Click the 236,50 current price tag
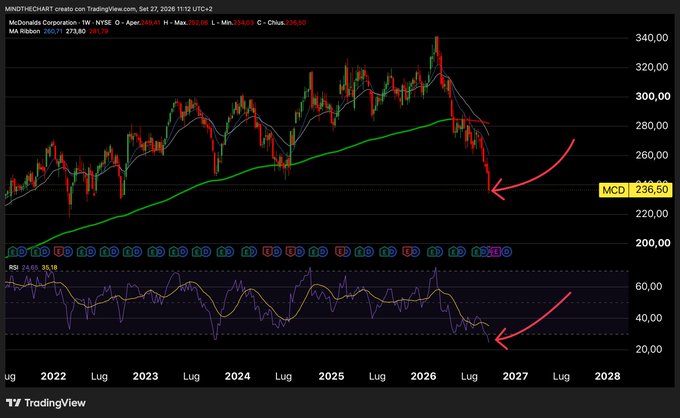Screen dimensions: 680x418 [x=651, y=190]
